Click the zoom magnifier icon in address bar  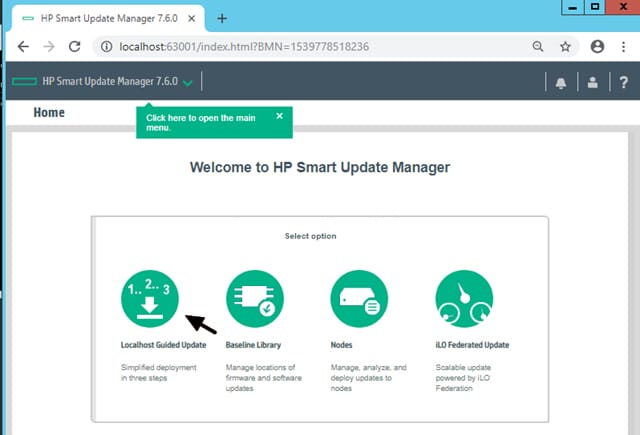[x=538, y=47]
